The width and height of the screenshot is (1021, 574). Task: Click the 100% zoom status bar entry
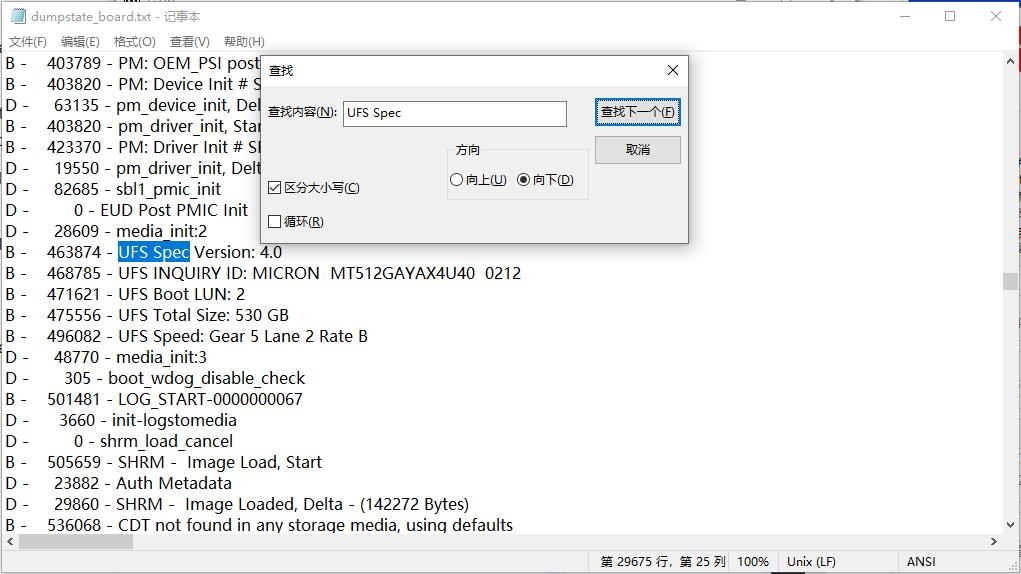click(x=753, y=561)
